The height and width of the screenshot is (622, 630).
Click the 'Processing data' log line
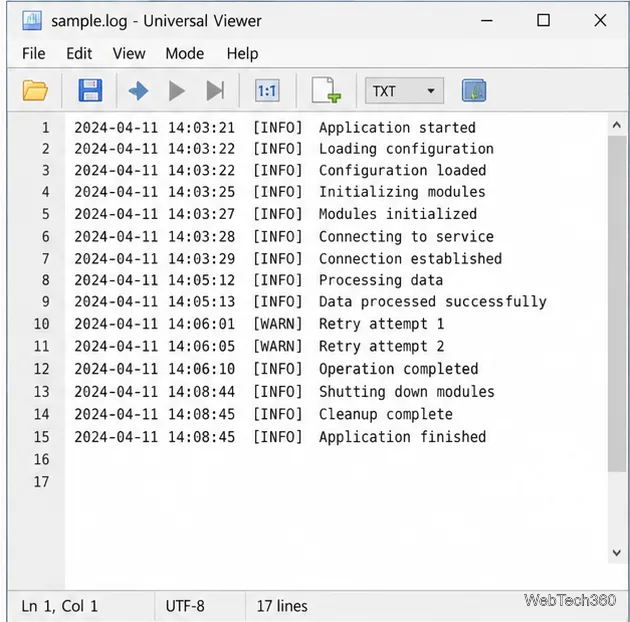tap(258, 280)
